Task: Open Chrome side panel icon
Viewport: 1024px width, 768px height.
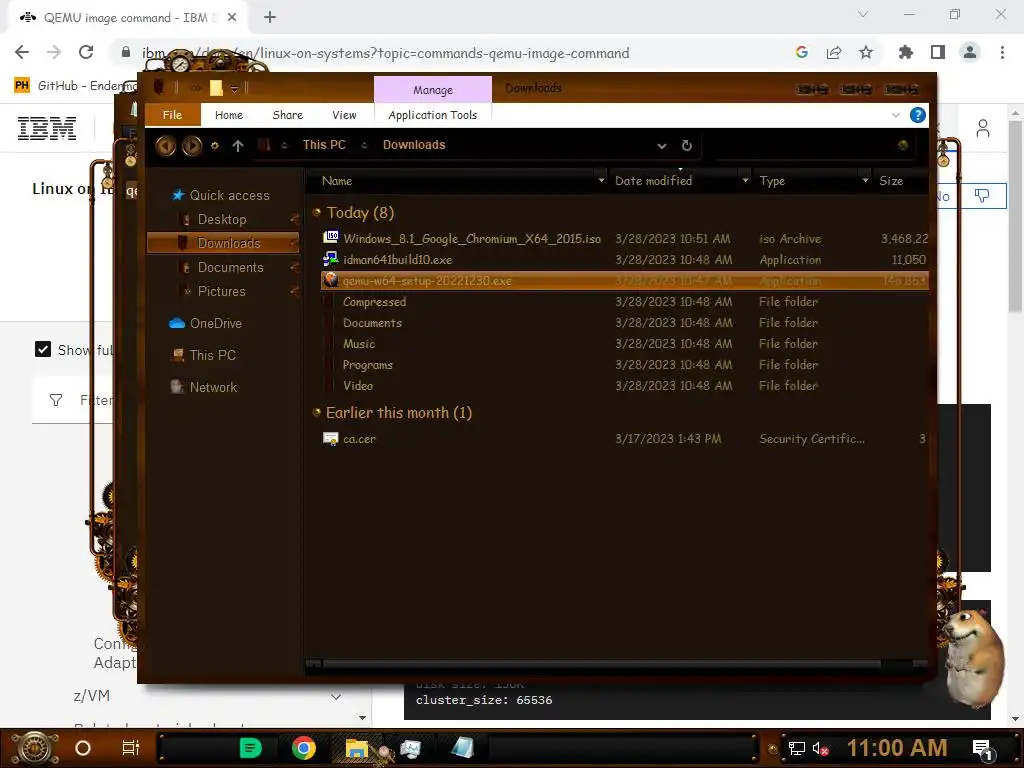Action: pyautogui.click(x=938, y=52)
